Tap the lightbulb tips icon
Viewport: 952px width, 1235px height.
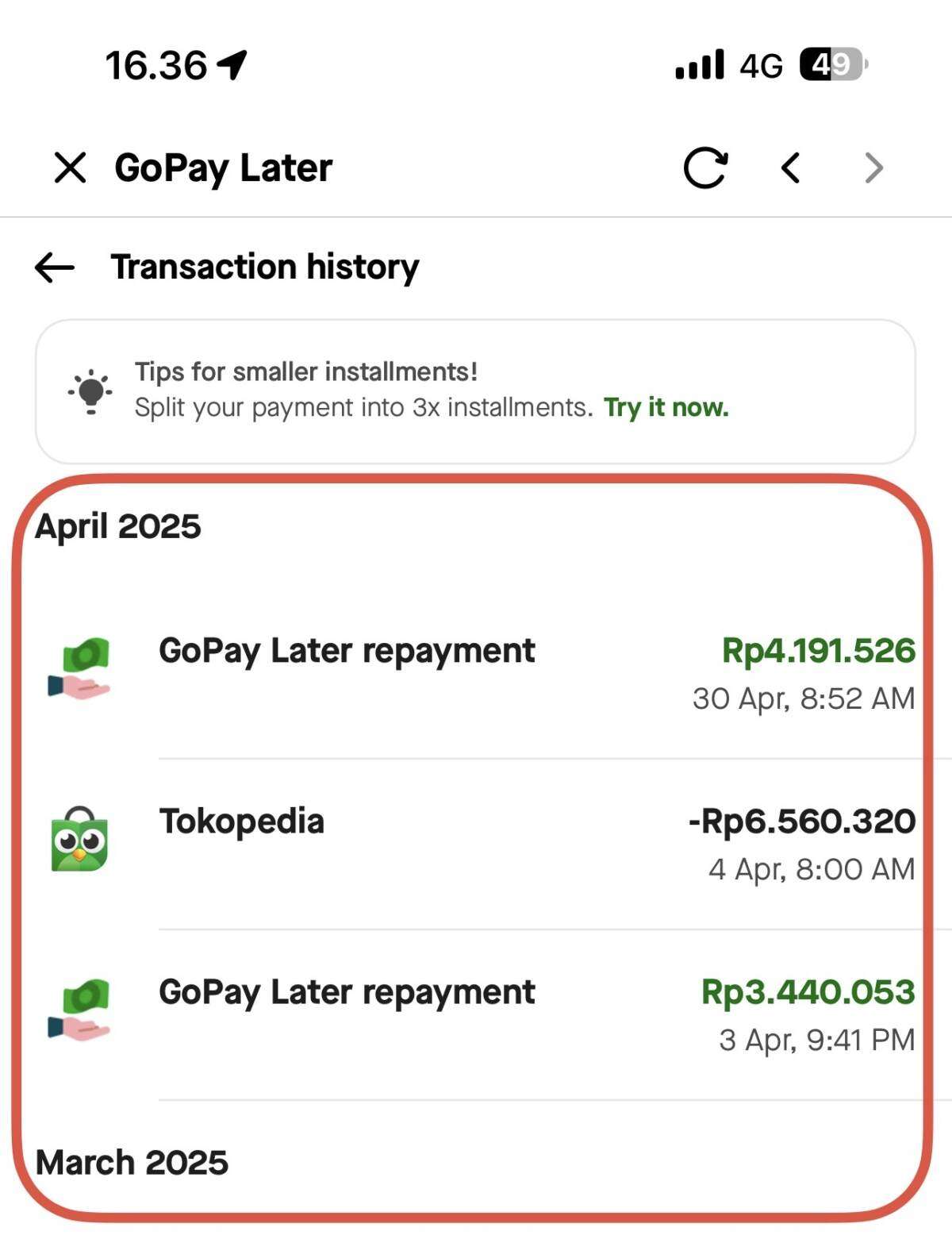(90, 391)
